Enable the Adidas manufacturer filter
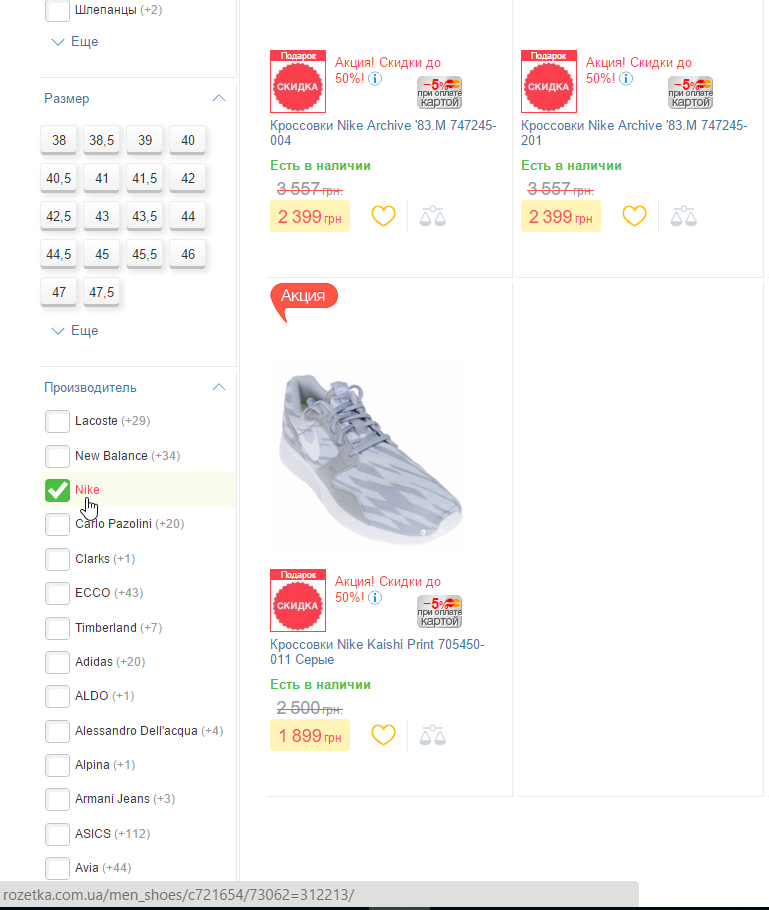The height and width of the screenshot is (910, 769). coord(58,662)
